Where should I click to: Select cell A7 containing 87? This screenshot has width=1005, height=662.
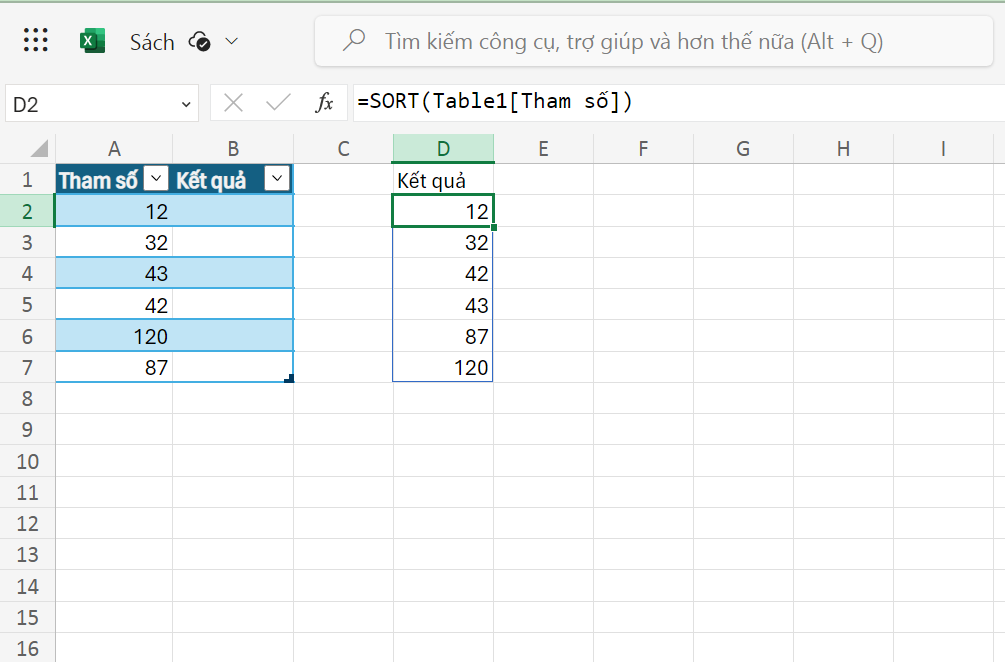[x=114, y=367]
